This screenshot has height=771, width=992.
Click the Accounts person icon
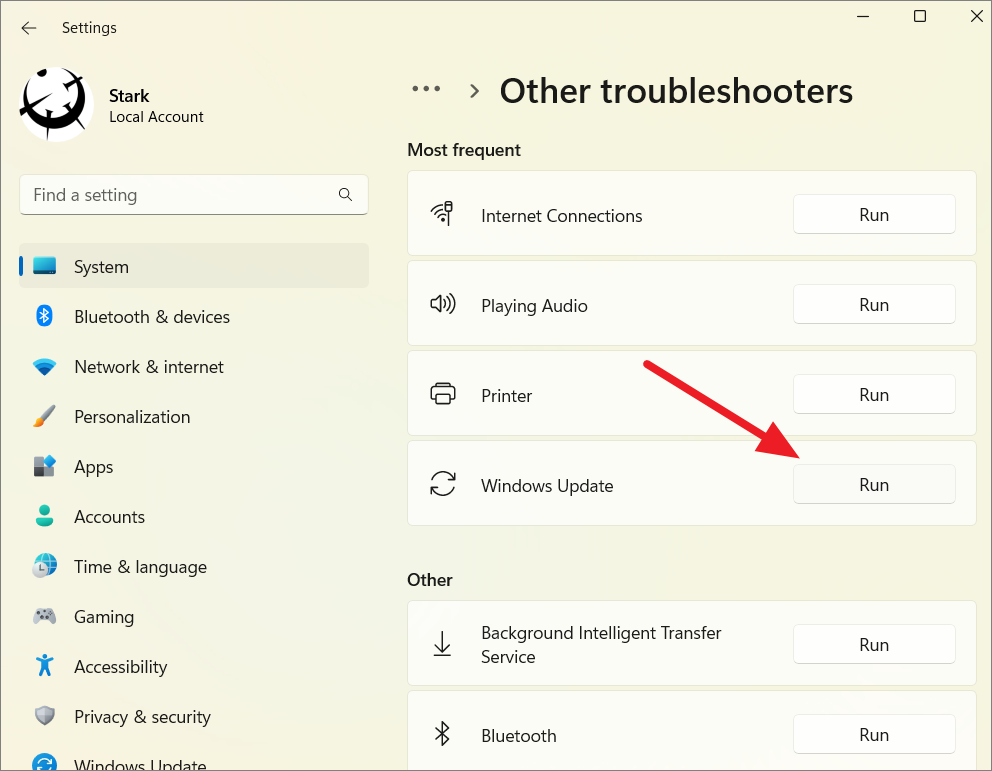44,516
